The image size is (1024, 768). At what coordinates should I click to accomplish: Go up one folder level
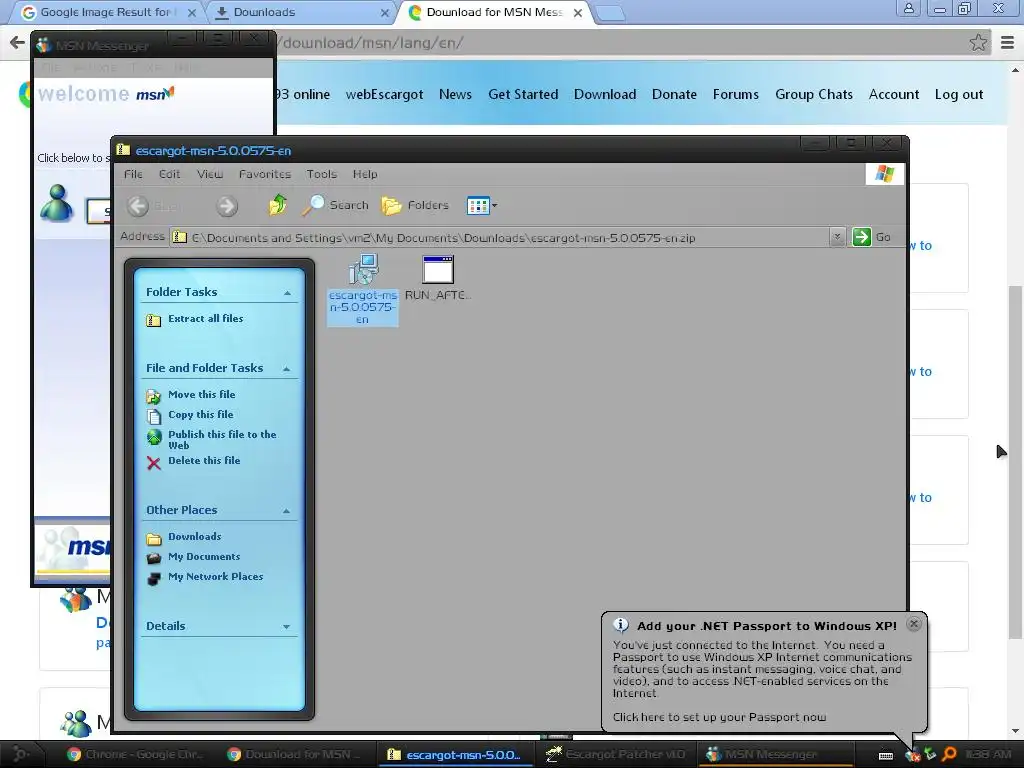278,205
